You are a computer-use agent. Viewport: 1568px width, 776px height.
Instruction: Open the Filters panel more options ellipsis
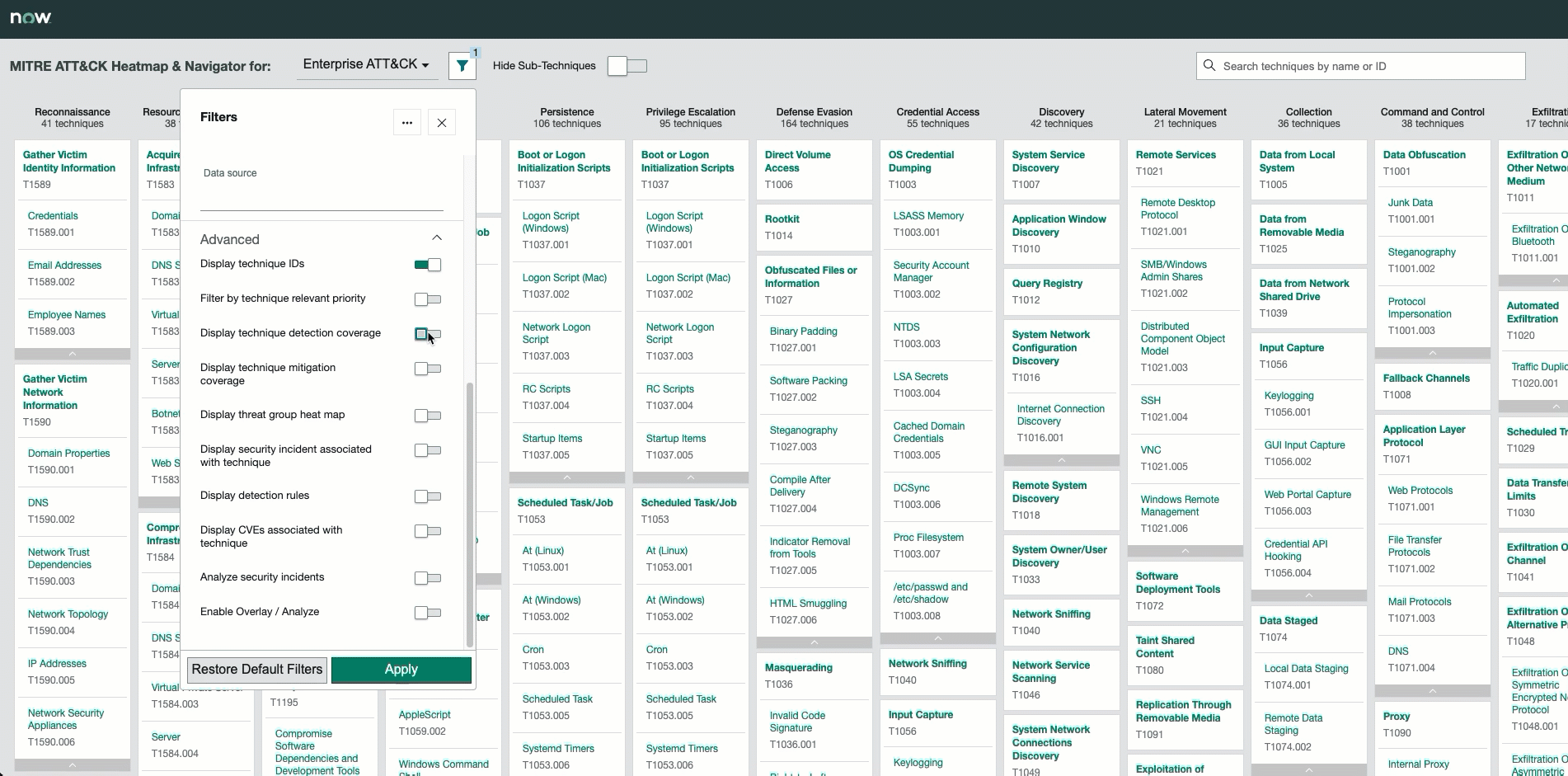[x=407, y=123]
